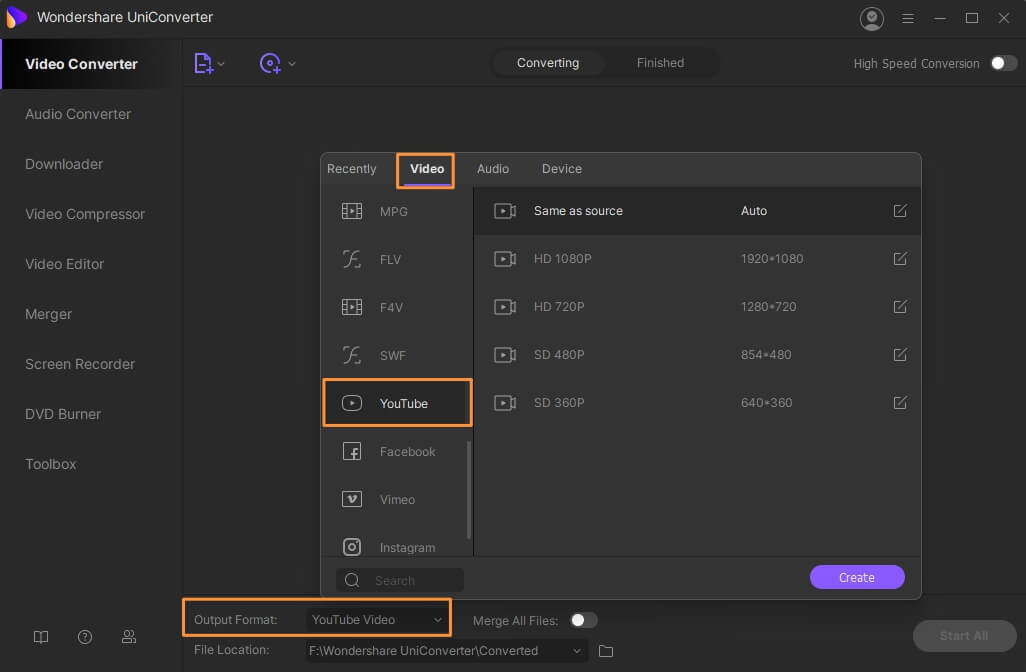Open the user guide book icon
Screen dimensions: 1026x672
(x=41, y=637)
